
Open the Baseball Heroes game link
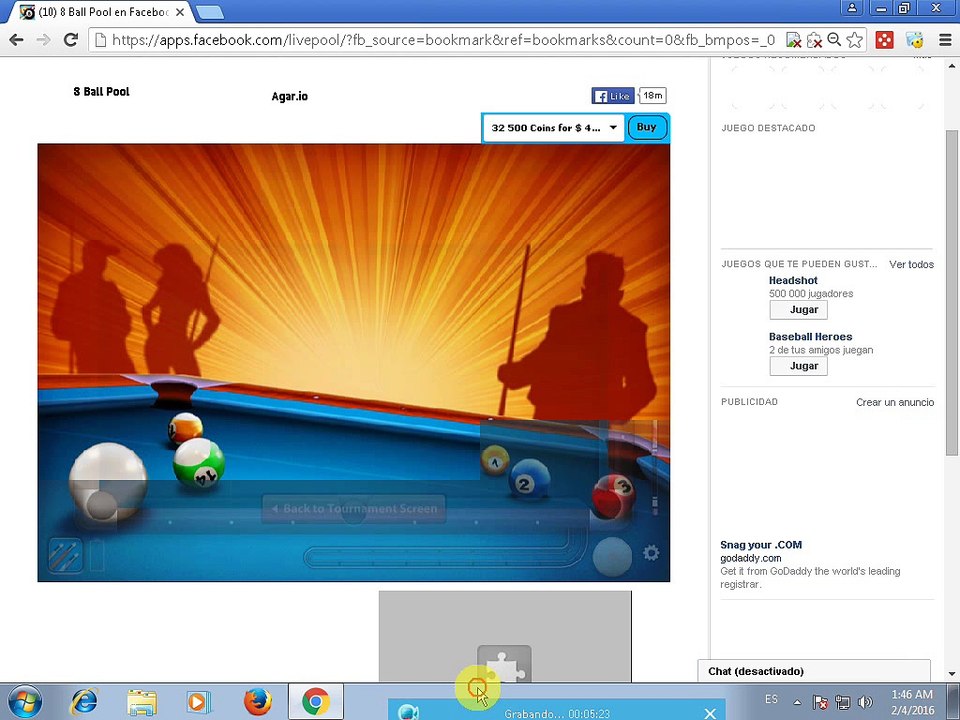[x=810, y=337]
